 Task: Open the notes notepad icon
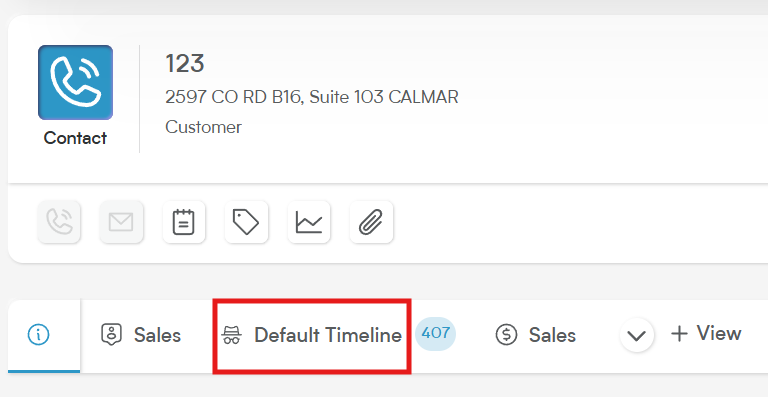[x=184, y=222]
